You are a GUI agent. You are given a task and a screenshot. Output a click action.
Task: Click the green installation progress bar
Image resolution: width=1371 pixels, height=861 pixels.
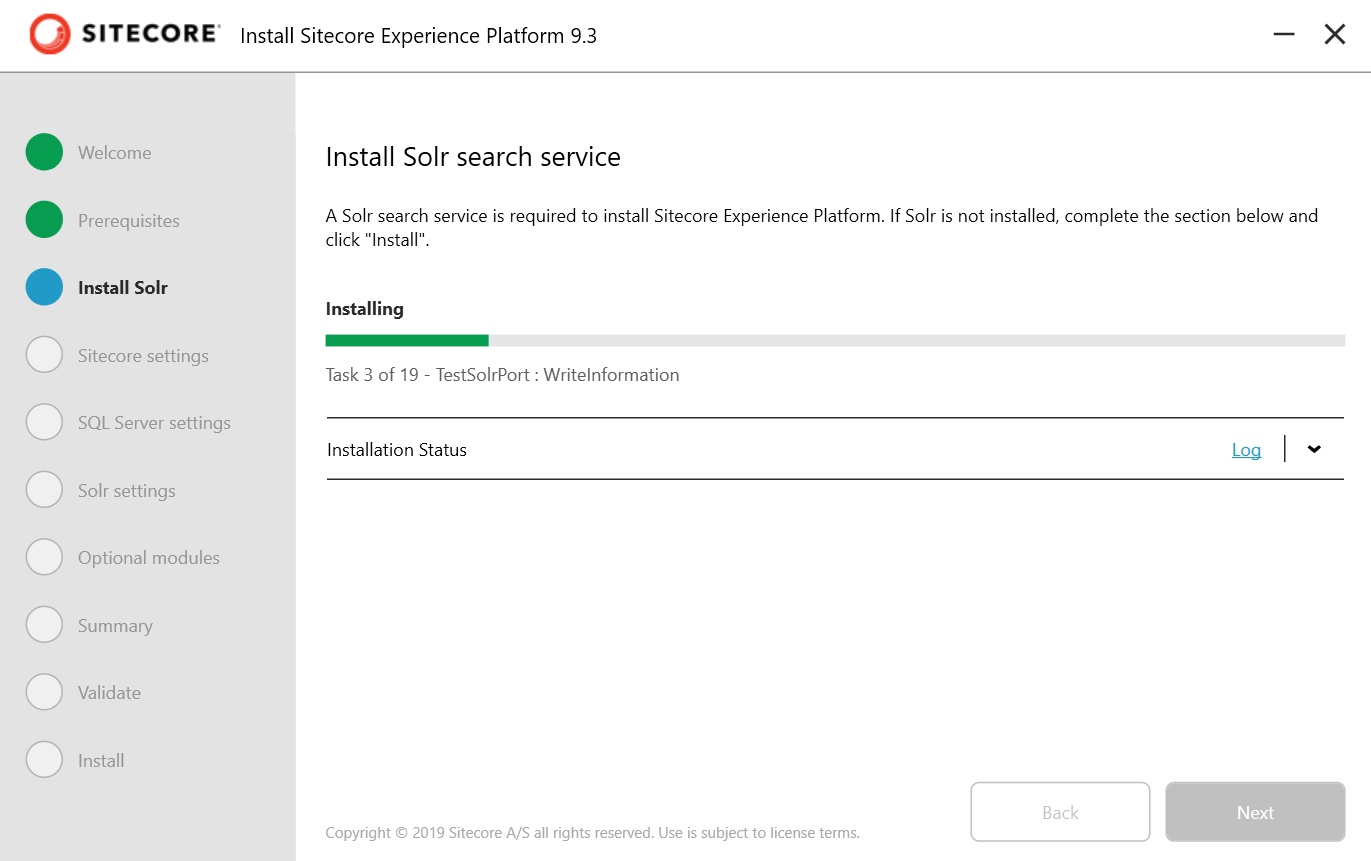coord(406,340)
